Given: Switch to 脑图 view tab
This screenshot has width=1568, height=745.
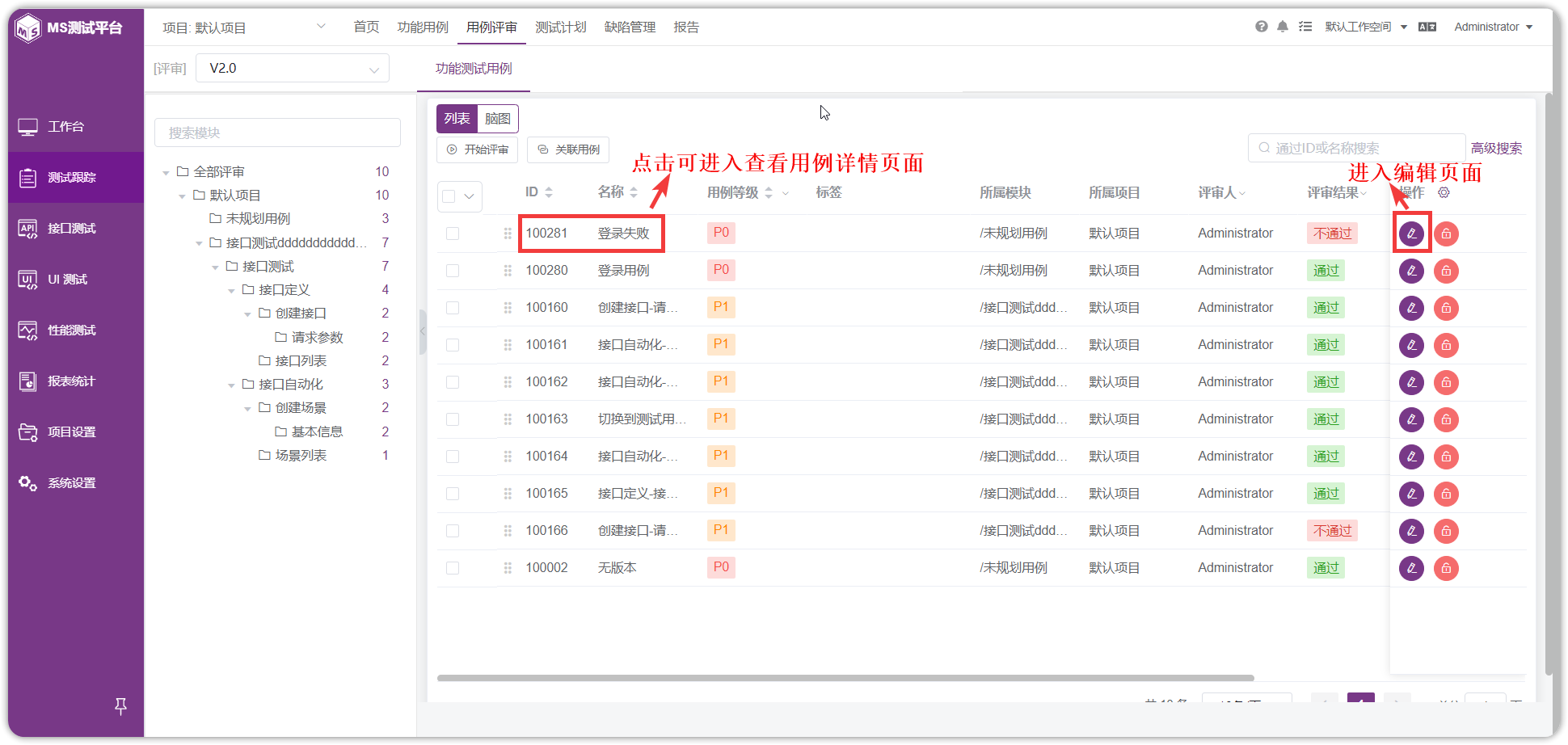Looking at the screenshot, I should tap(498, 119).
